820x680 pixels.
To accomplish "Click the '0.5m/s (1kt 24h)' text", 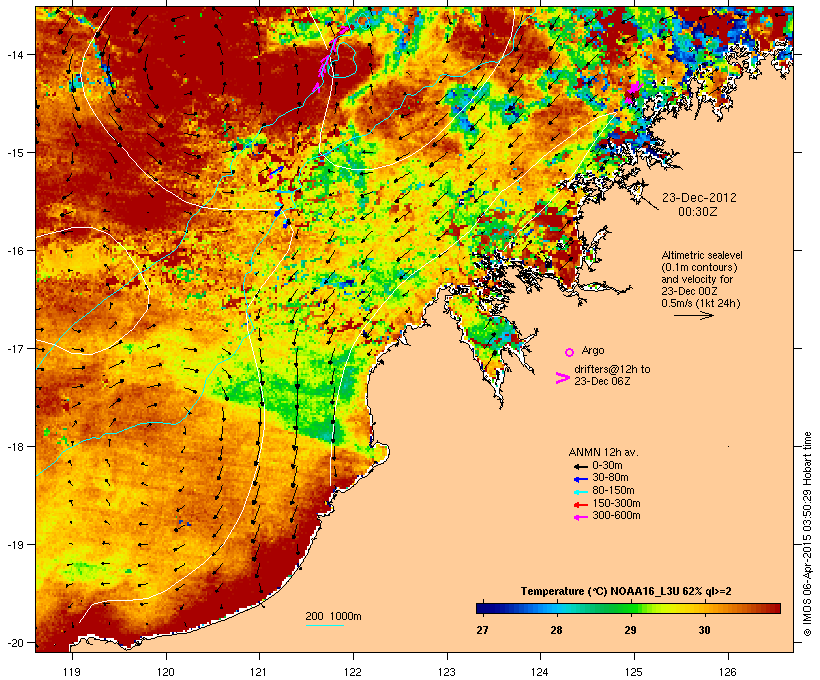I will [x=701, y=303].
